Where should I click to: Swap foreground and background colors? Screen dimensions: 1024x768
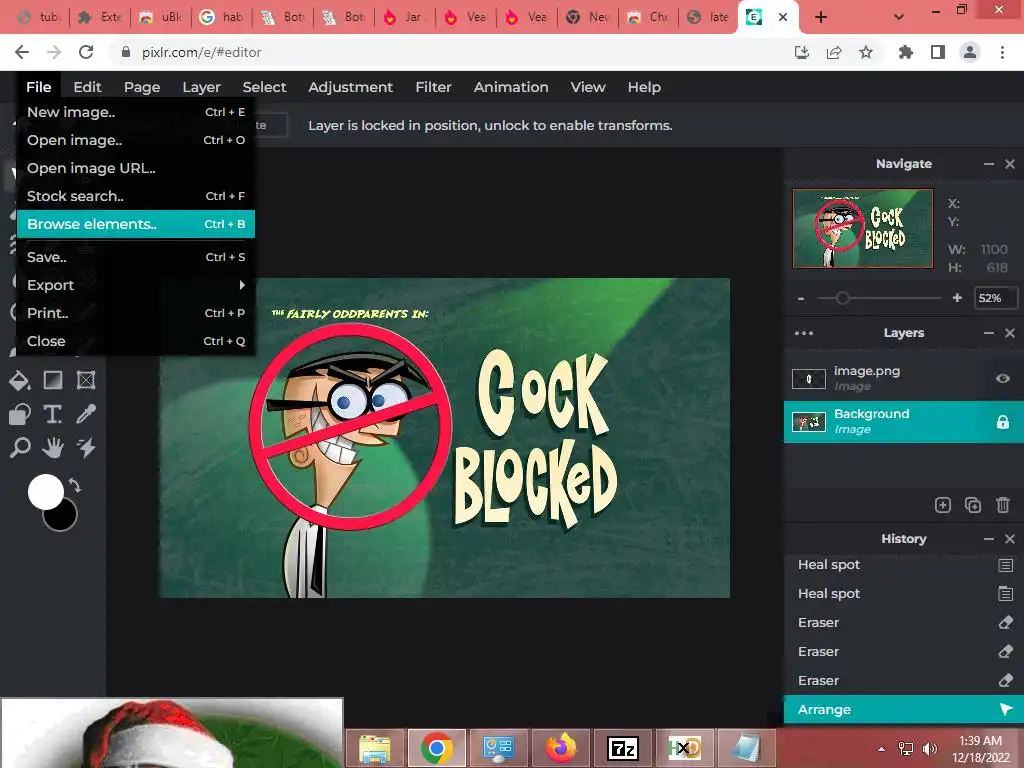pyautogui.click(x=75, y=485)
